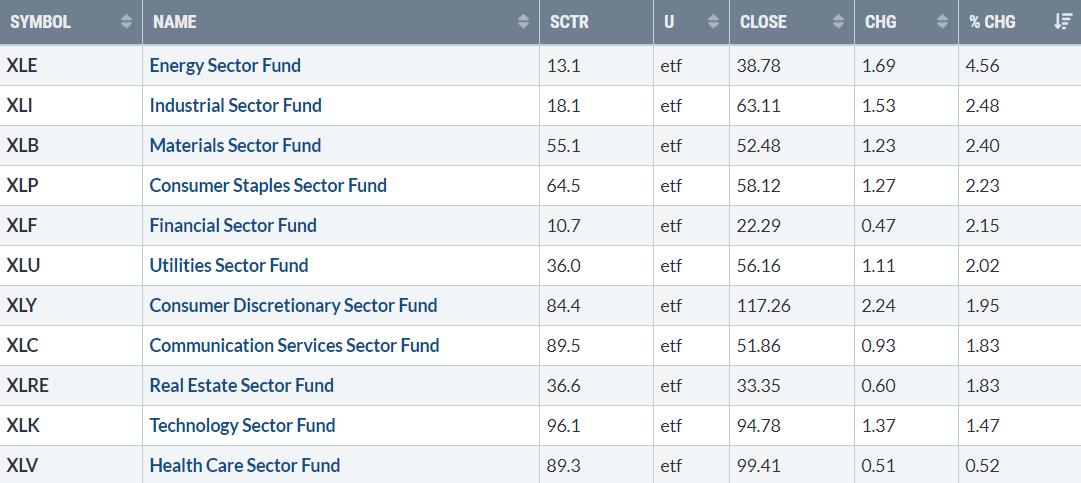Image resolution: width=1081 pixels, height=483 pixels.
Task: Toggle the % CHG descending sort icon
Action: (x=1062, y=22)
